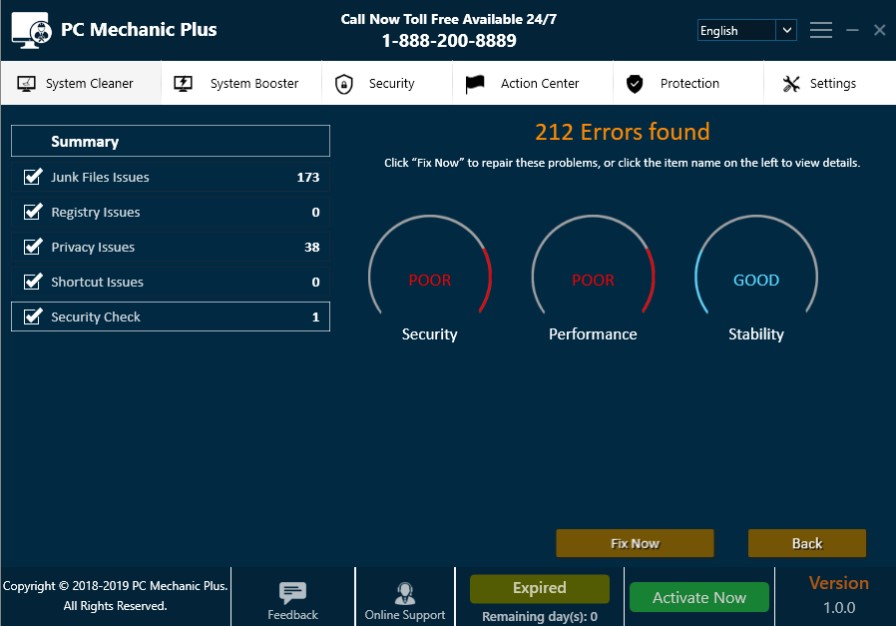Uncheck the Junk Files Issues checkbox
This screenshot has width=896, height=626.
pyautogui.click(x=32, y=177)
